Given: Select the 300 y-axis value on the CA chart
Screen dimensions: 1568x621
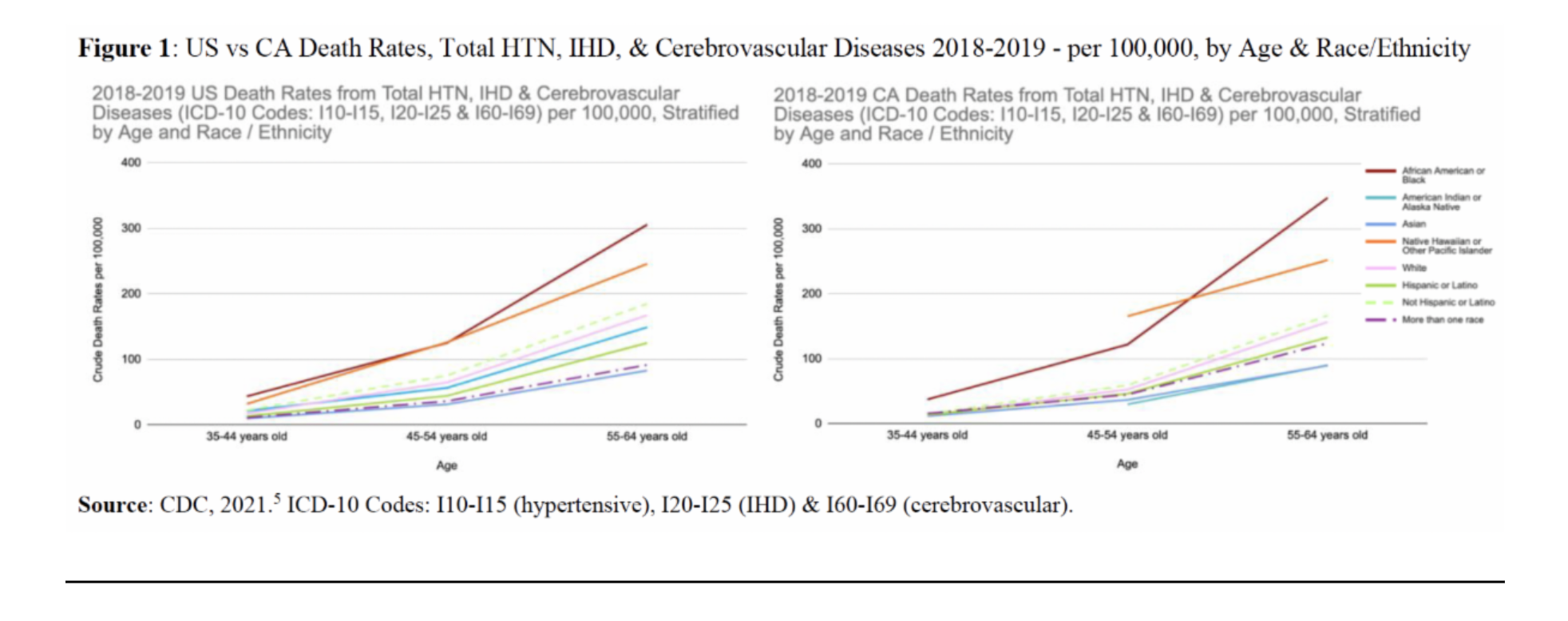Looking at the screenshot, I should click(x=811, y=228).
